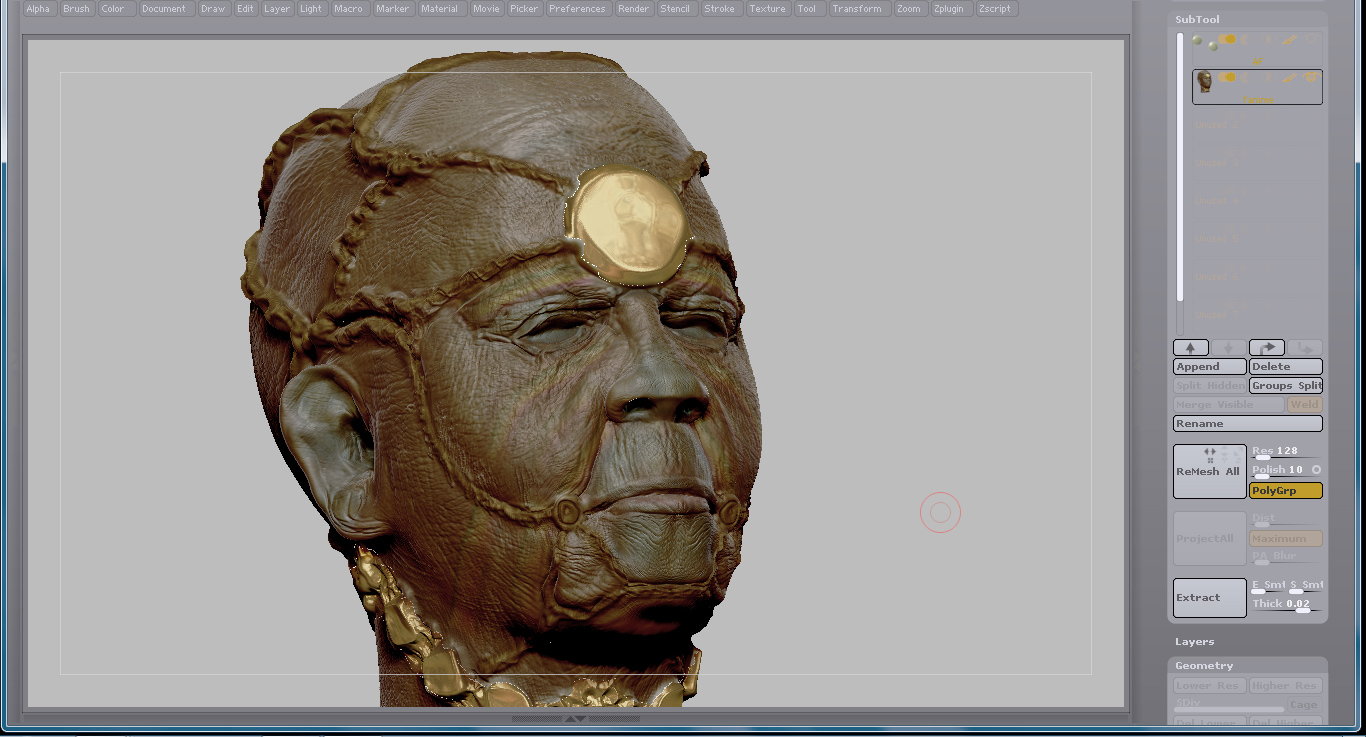Open the Render menu

point(634,9)
